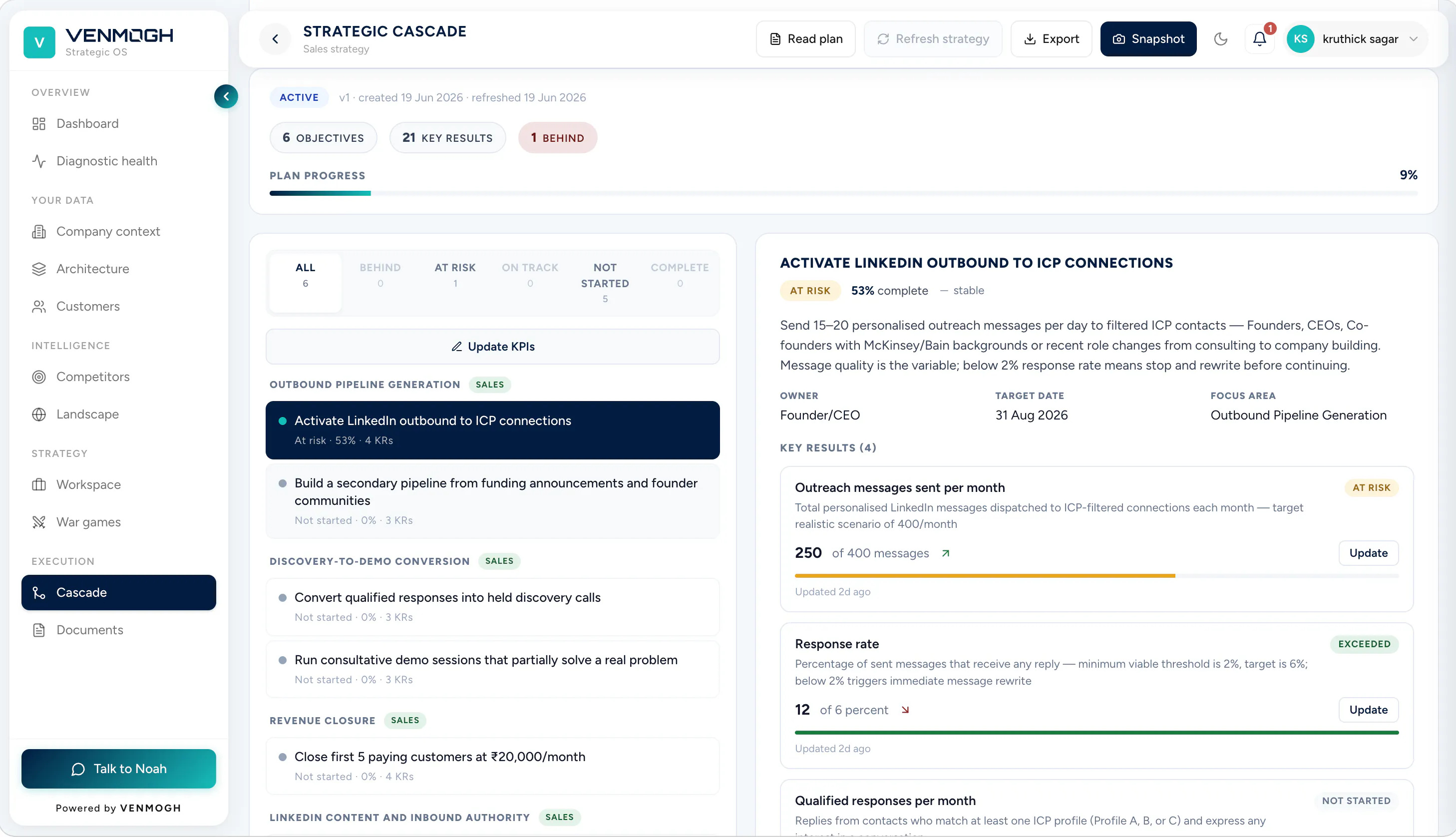This screenshot has width=1456, height=837.
Task: Navigate to Company context
Action: [x=118, y=231]
